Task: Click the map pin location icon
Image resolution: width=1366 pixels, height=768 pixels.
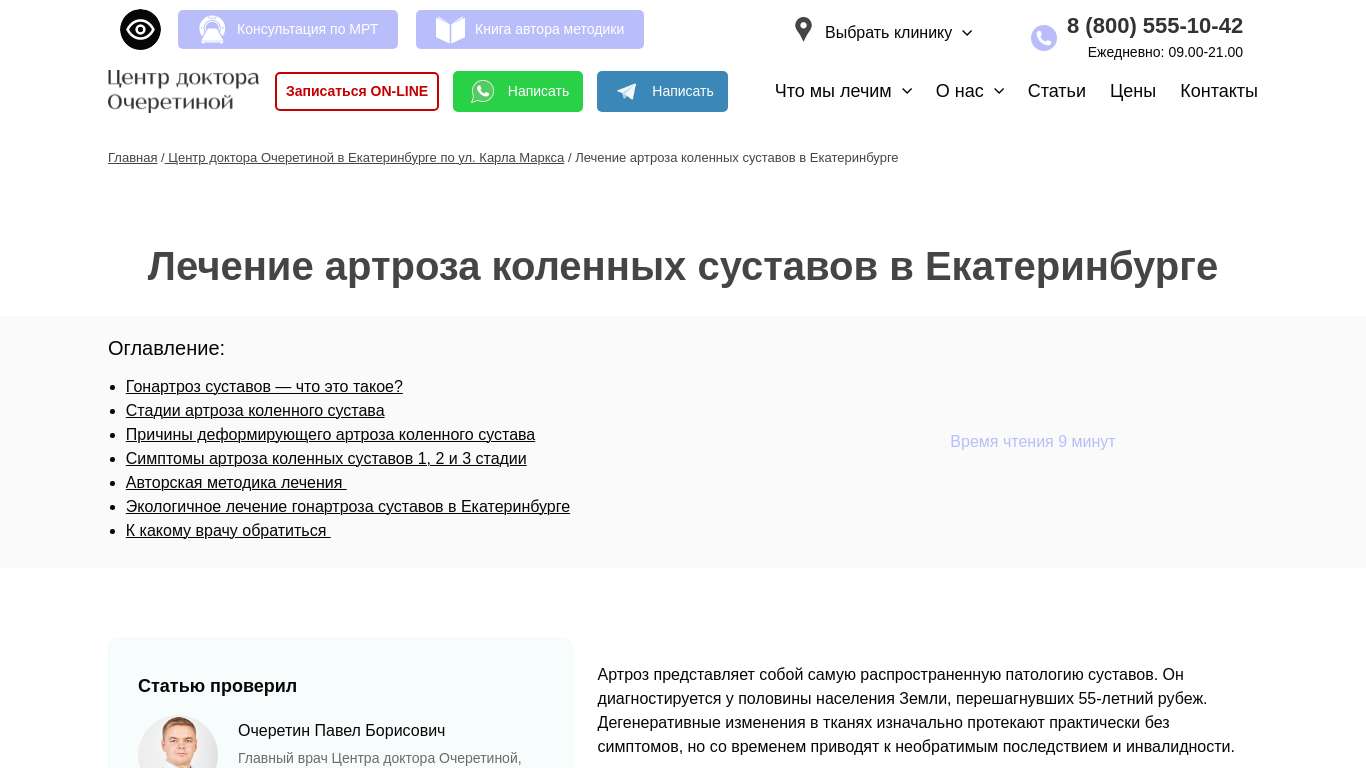Action: 803,30
